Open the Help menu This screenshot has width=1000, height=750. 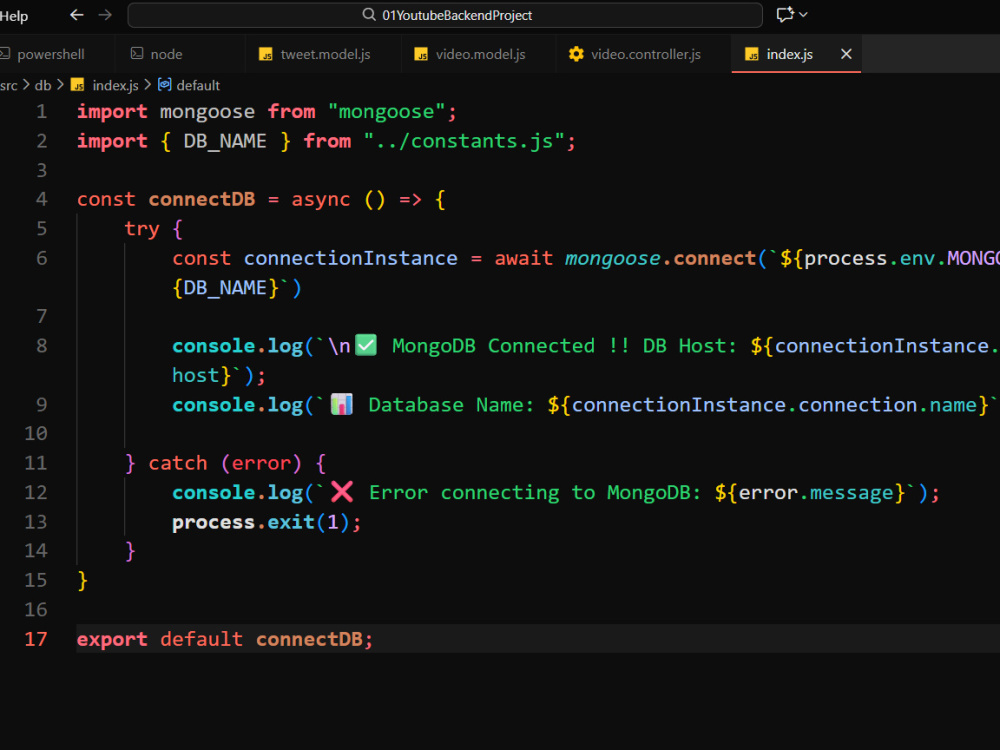coord(13,16)
